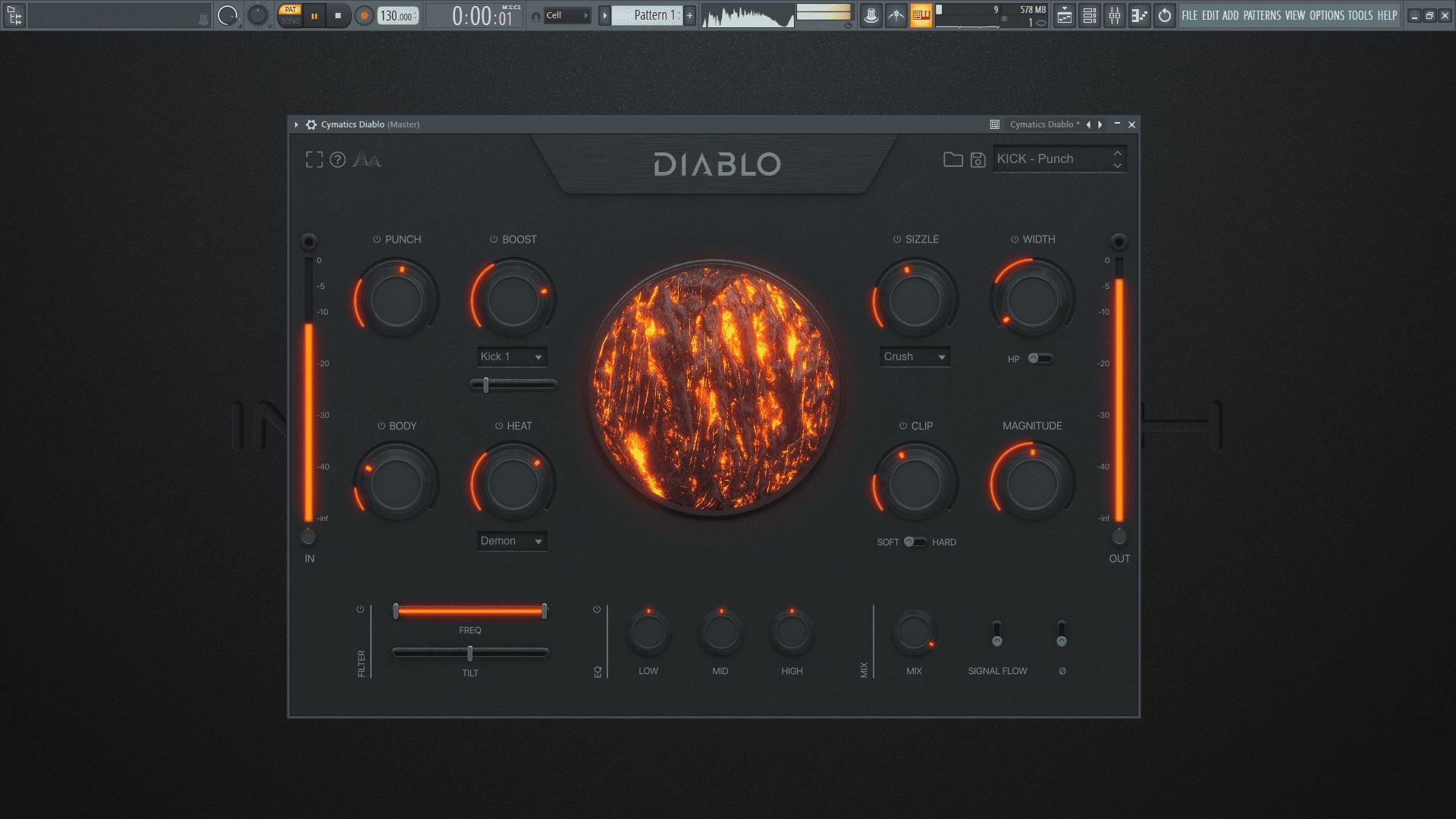
Task: Toggle the EQ section power button
Action: click(x=597, y=609)
